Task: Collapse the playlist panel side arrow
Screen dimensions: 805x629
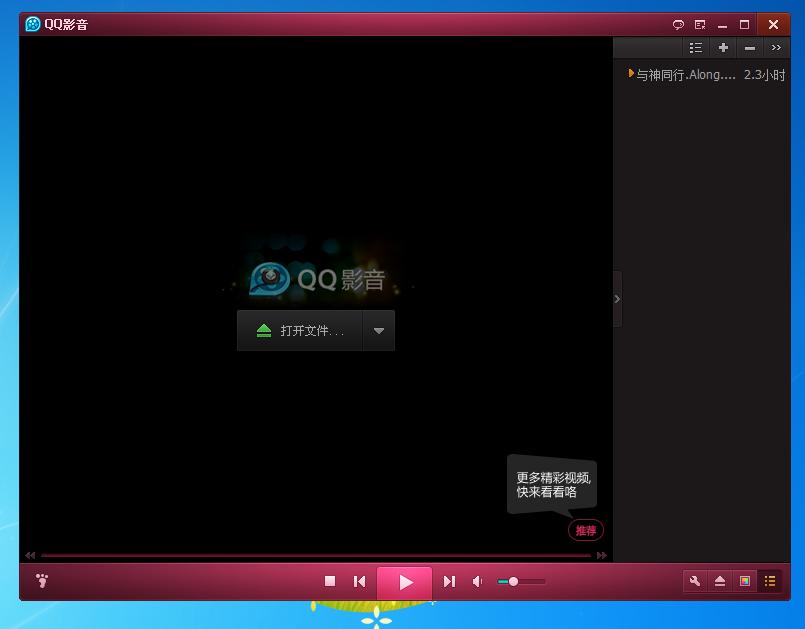Action: tap(617, 299)
